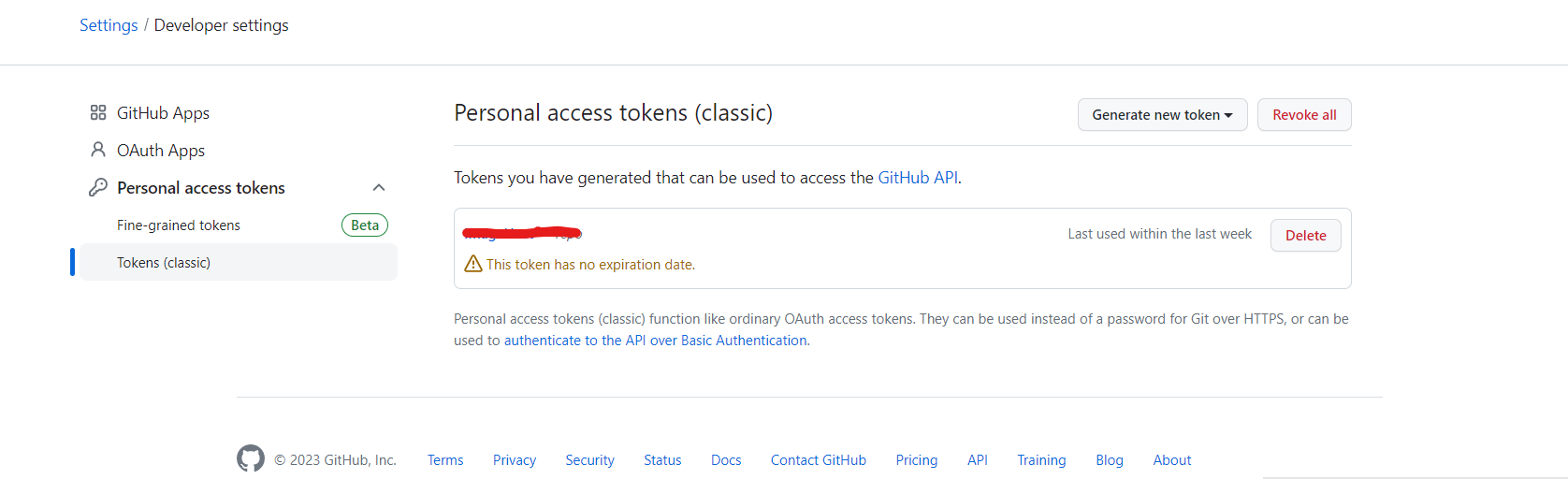Click the key icon beside Personal access tokens

(x=98, y=187)
